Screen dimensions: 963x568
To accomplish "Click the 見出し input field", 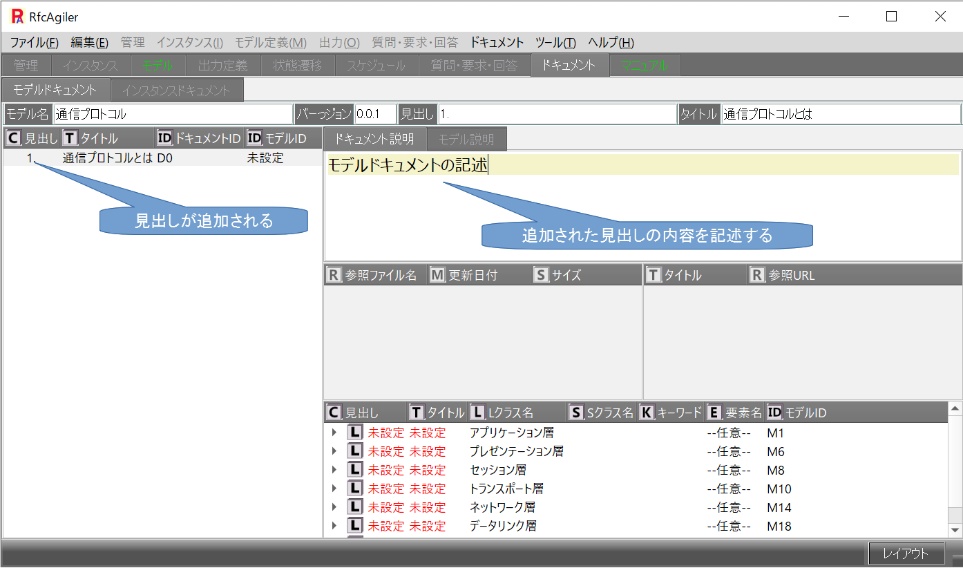I will pos(556,114).
